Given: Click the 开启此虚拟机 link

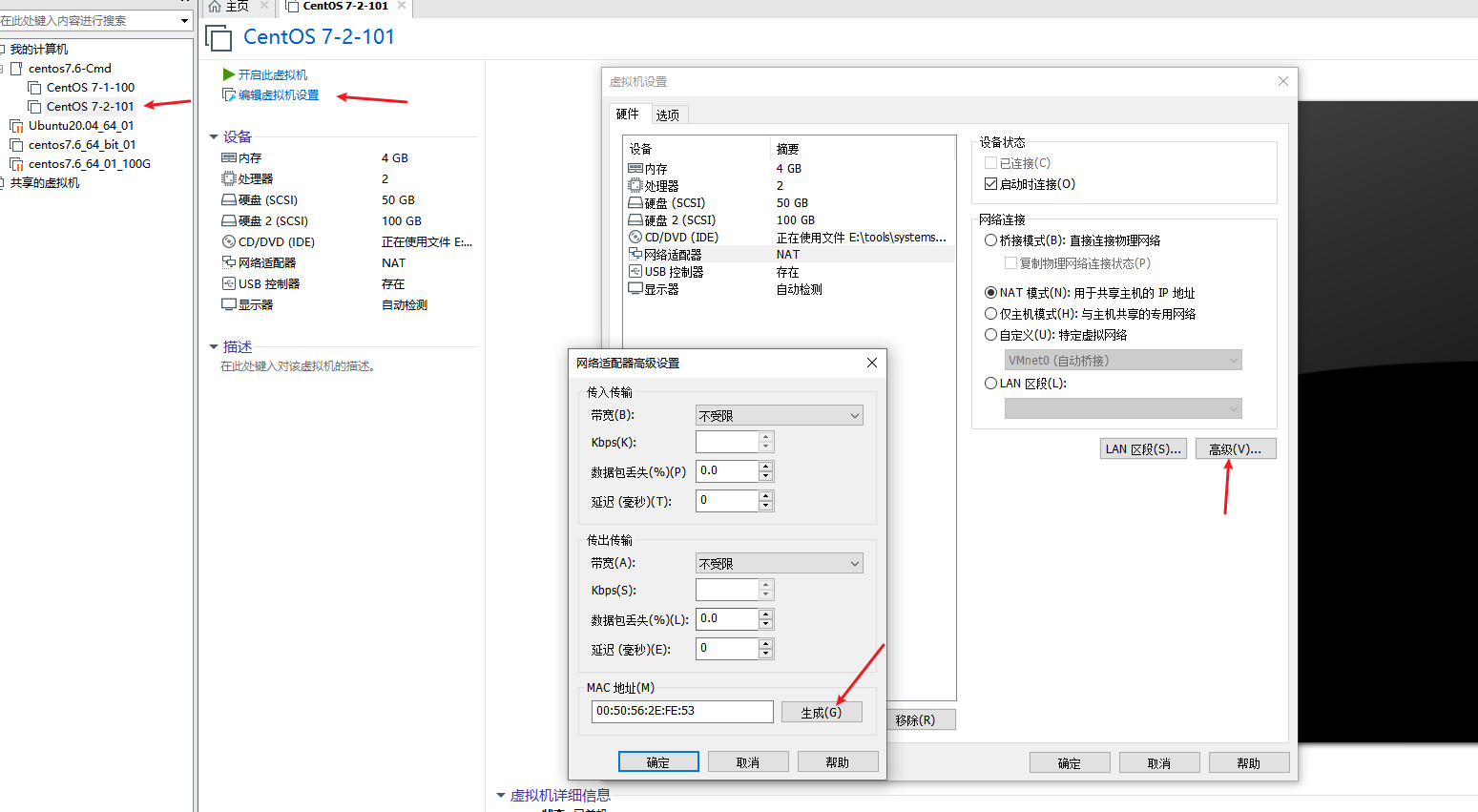Looking at the screenshot, I should click(273, 74).
